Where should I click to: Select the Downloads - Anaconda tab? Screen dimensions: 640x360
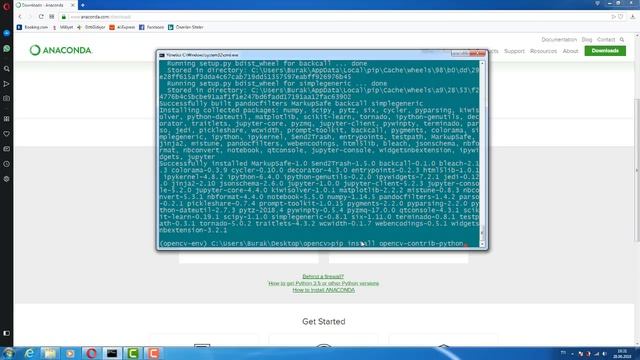(45, 5)
